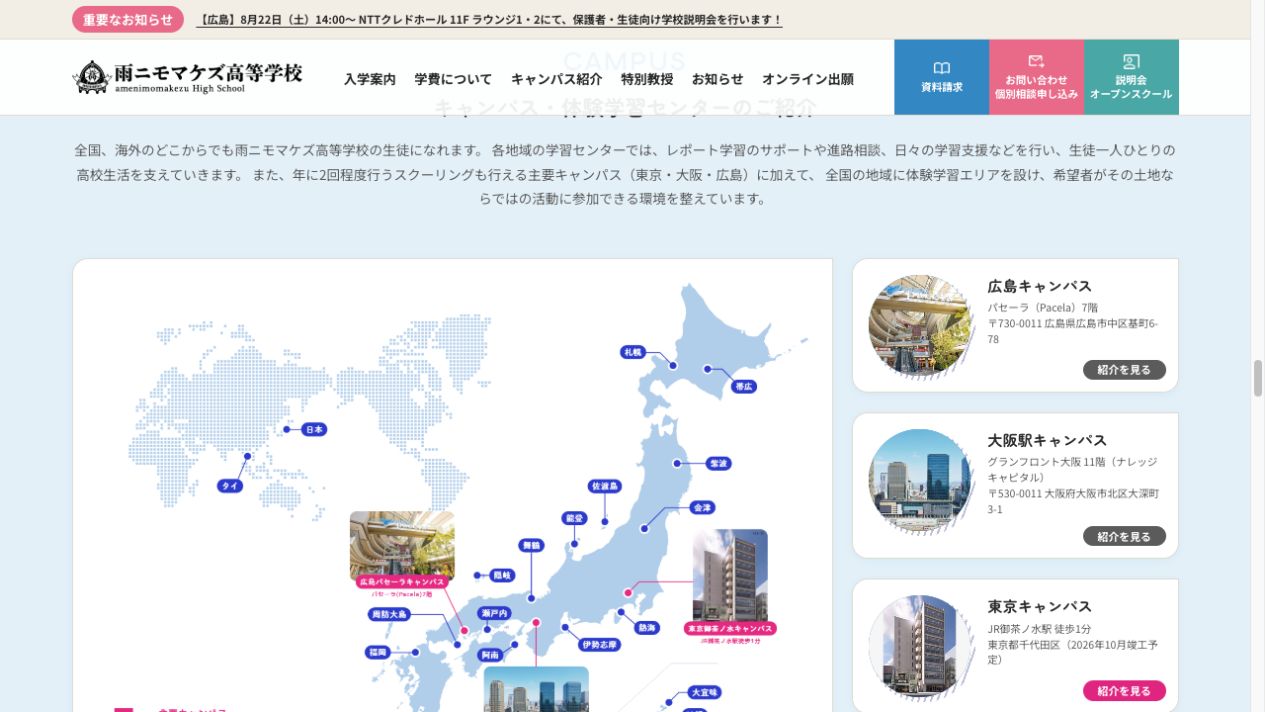1265x712 pixels.
Task: Open お問い合わせ 個別相談申し込み mail button
Action: 1036,77
